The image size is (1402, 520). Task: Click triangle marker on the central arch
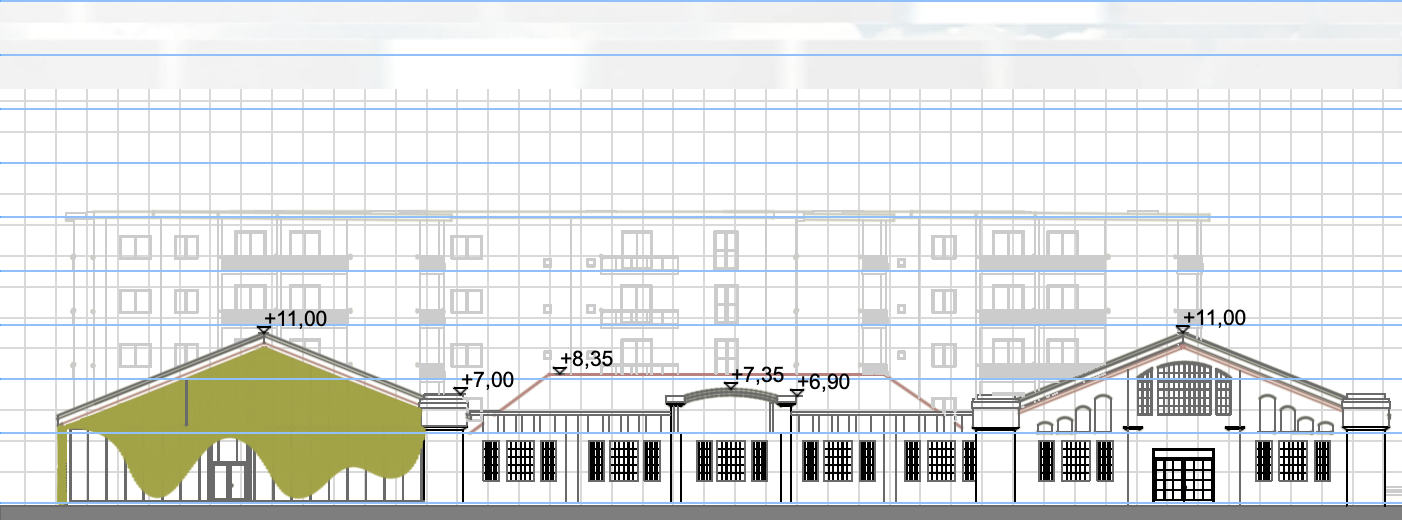coord(731,386)
